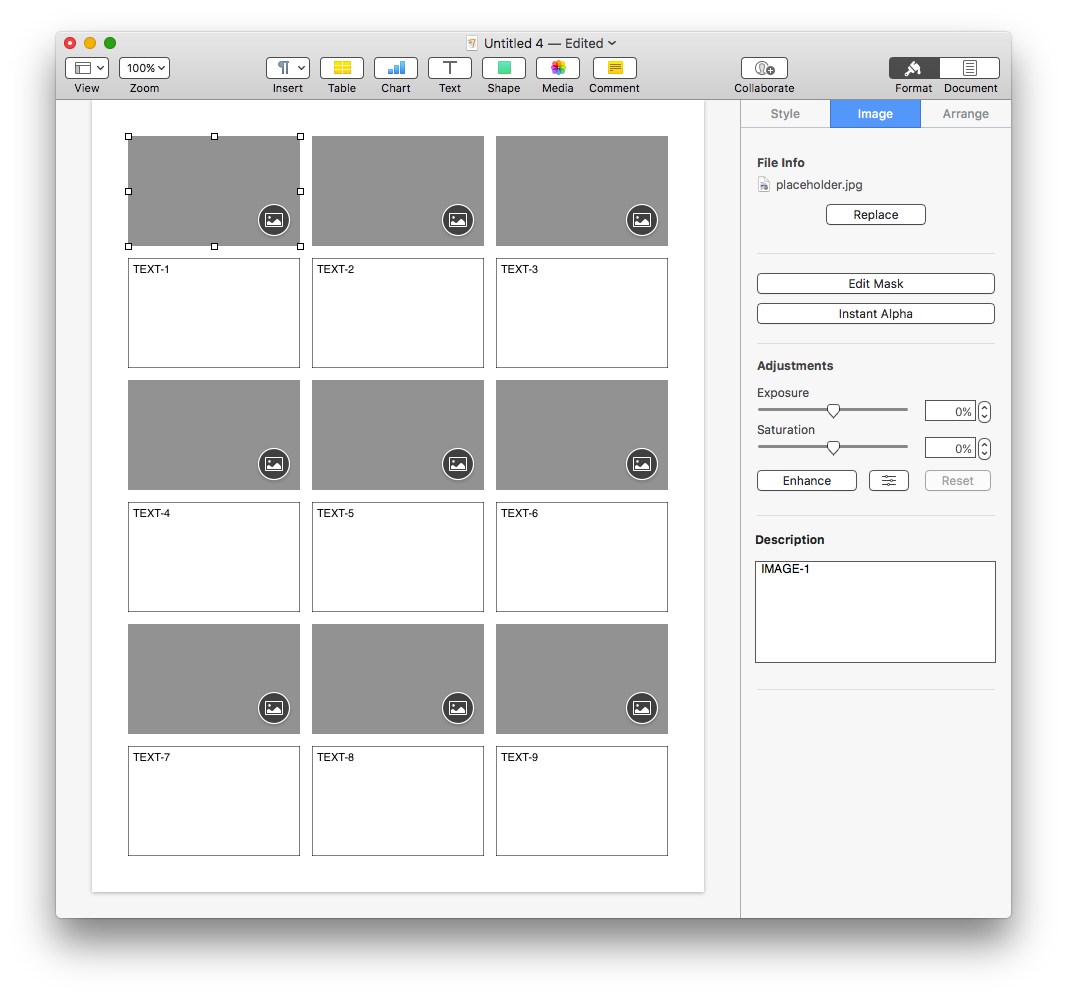
Task: Add a Comment from toolbar
Action: click(614, 68)
